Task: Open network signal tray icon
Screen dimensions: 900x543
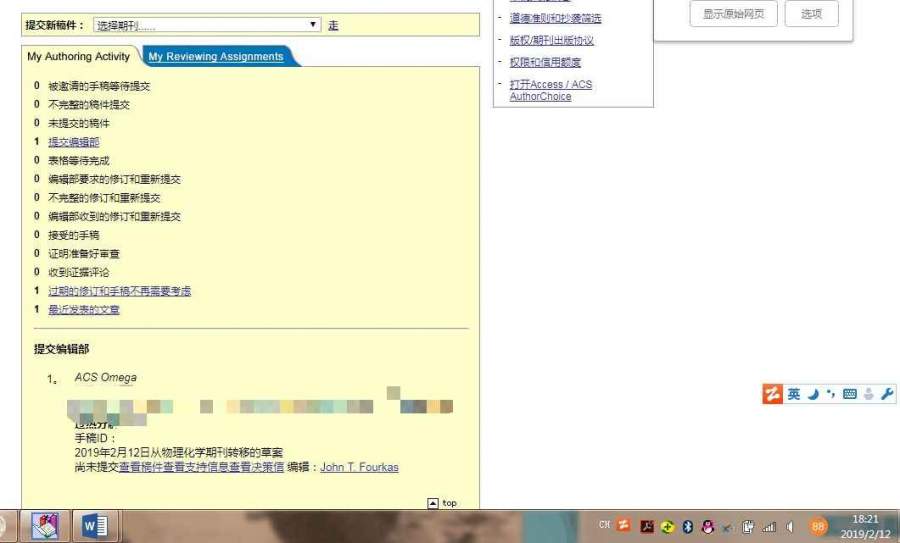Action: (x=769, y=526)
